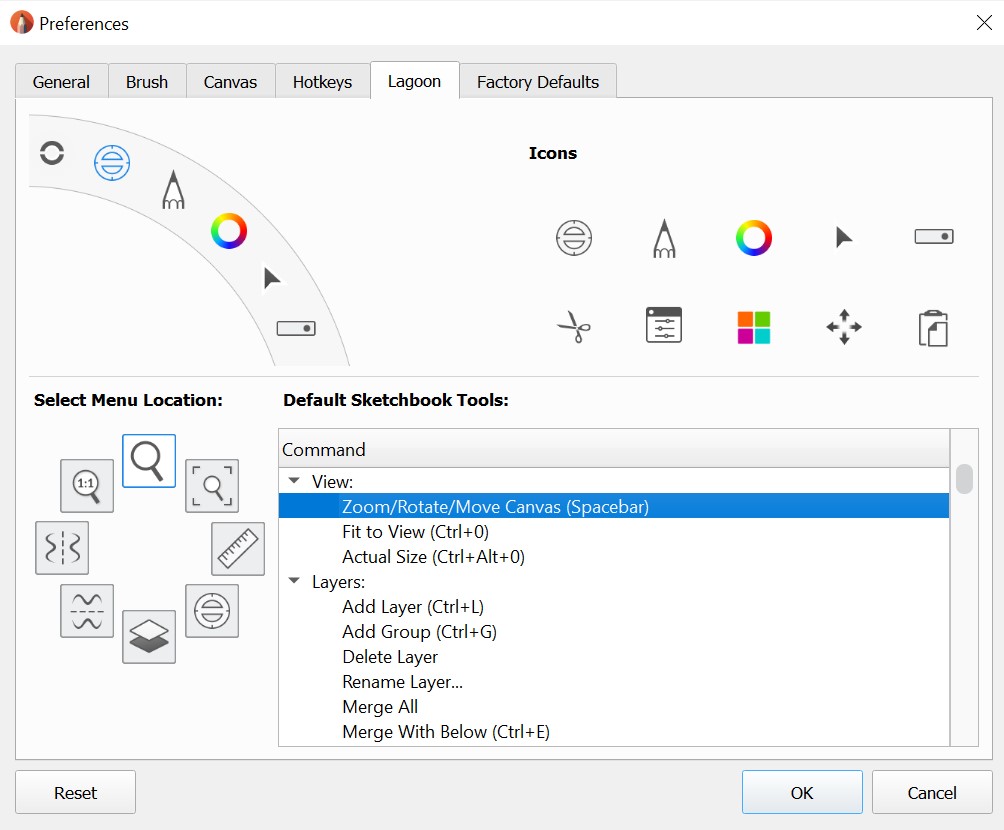This screenshot has height=830, width=1004.
Task: Select the magnifier zoom menu location
Action: click(149, 461)
